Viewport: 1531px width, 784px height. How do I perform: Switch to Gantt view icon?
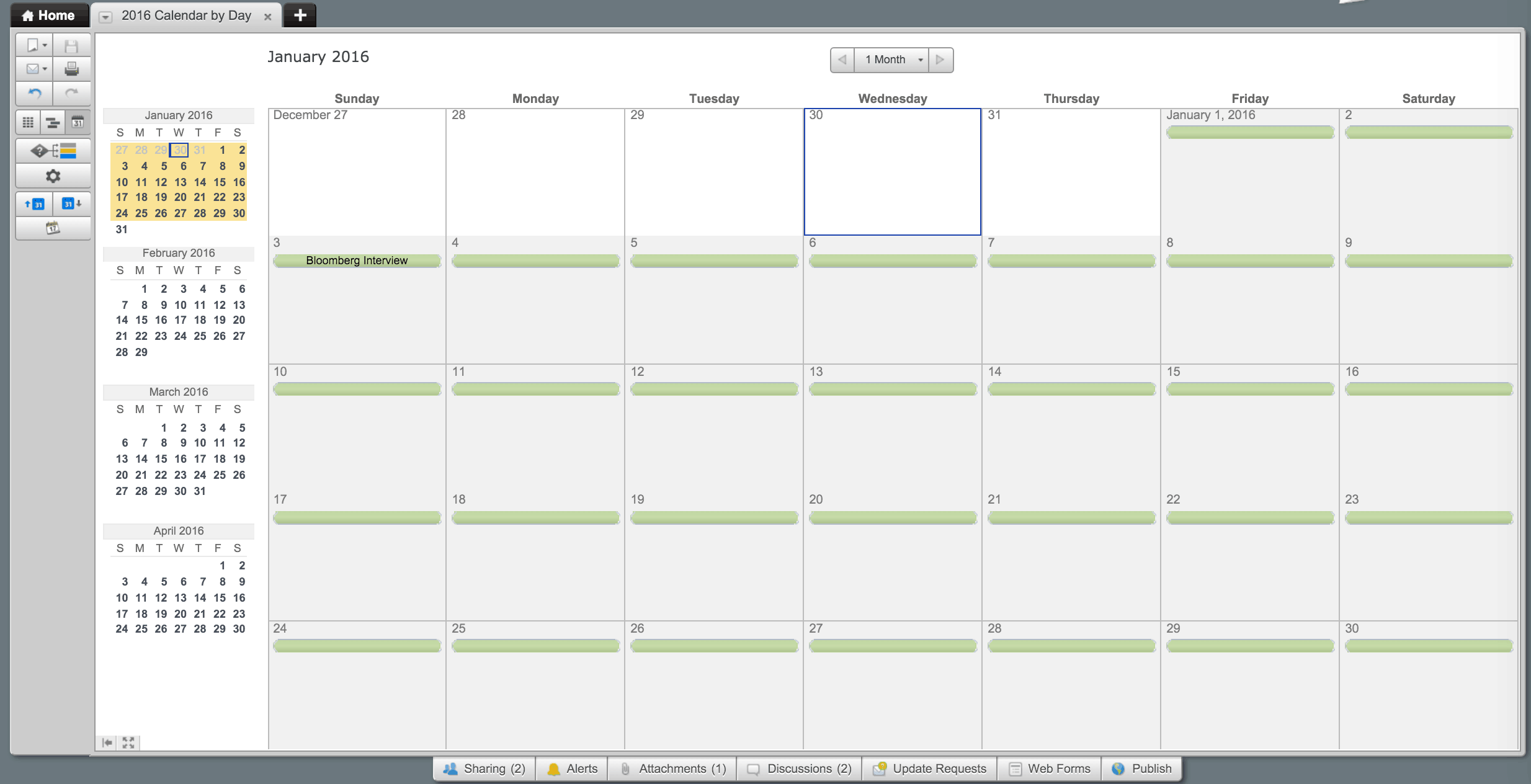pos(53,123)
